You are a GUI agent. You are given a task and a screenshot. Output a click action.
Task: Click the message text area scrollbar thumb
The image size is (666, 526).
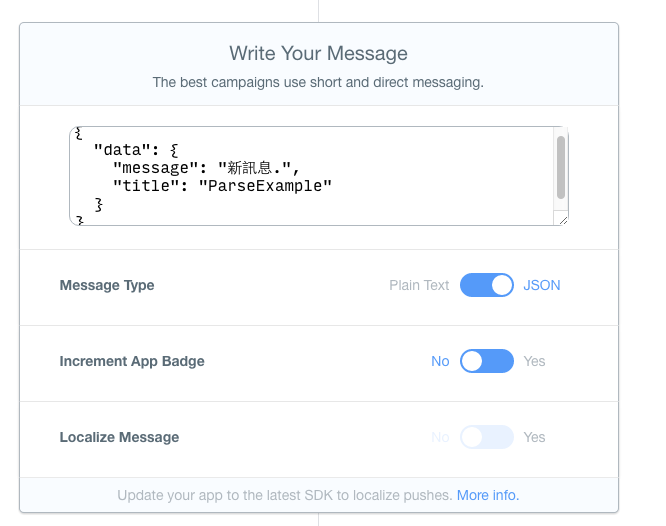pyautogui.click(x=561, y=167)
